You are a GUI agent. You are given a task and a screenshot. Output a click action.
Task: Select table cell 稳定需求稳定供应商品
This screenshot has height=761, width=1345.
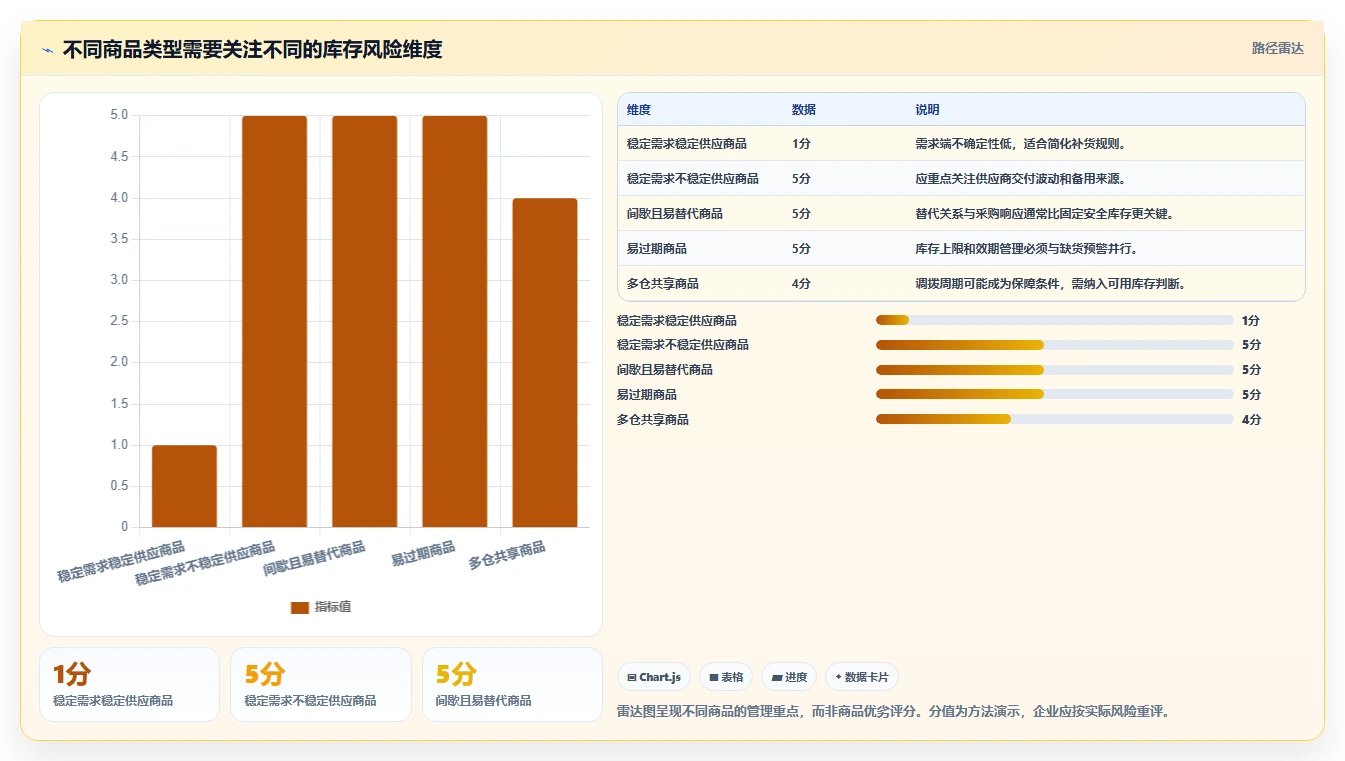pyautogui.click(x=687, y=144)
